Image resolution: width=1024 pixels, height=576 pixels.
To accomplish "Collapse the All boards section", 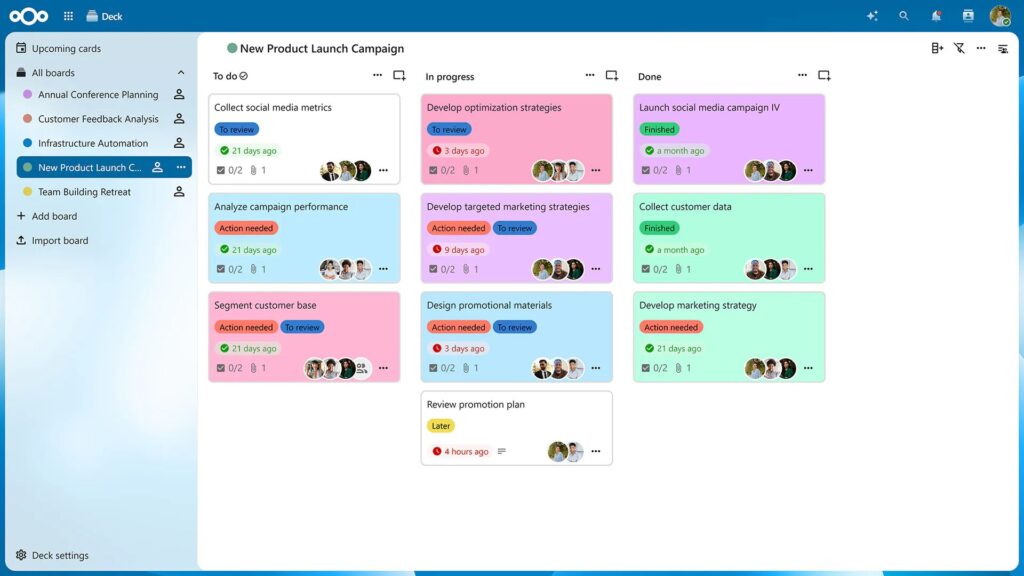I will (181, 72).
